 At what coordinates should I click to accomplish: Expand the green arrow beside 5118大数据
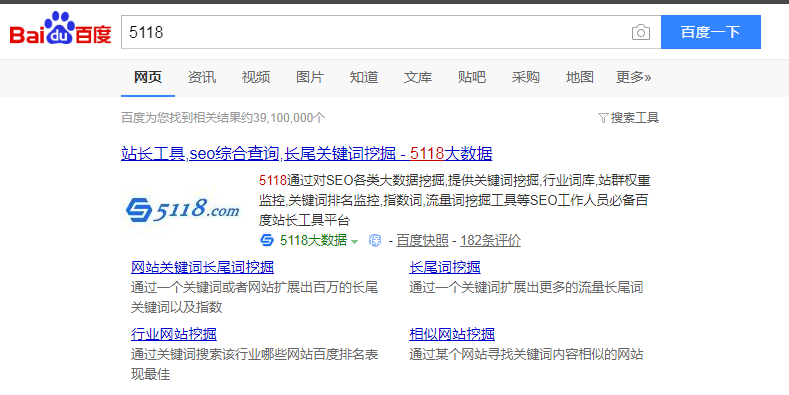354,242
